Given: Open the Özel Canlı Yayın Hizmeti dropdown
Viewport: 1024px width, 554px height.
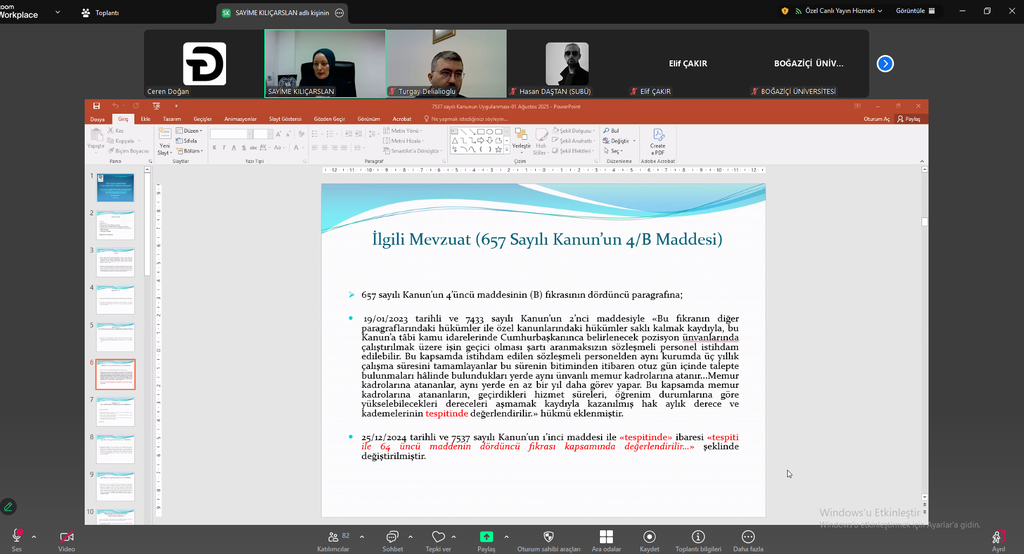Looking at the screenshot, I should (x=839, y=11).
